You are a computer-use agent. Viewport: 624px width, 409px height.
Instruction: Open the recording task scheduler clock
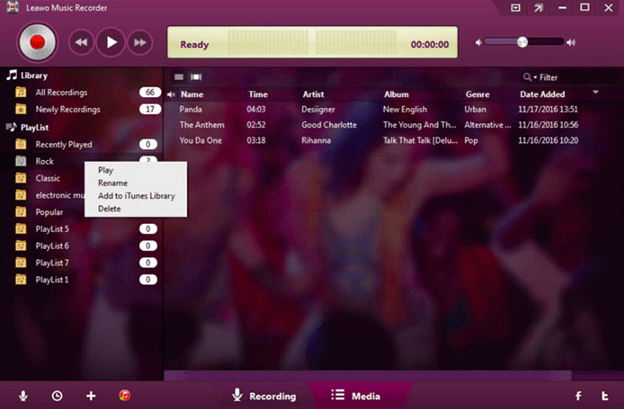pos(57,396)
